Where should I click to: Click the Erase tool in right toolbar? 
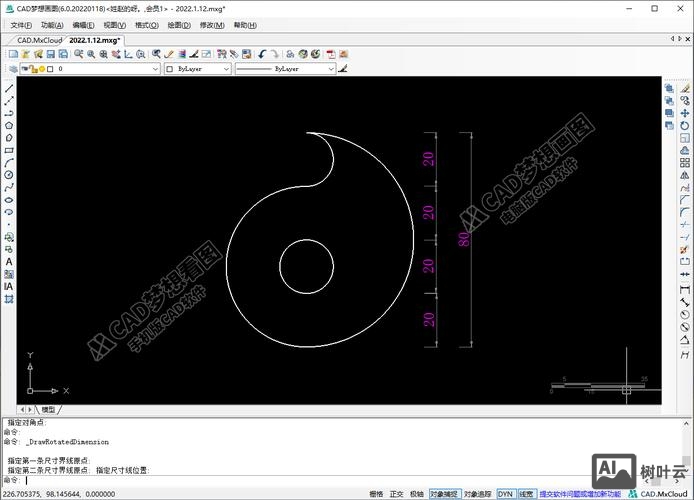685,89
